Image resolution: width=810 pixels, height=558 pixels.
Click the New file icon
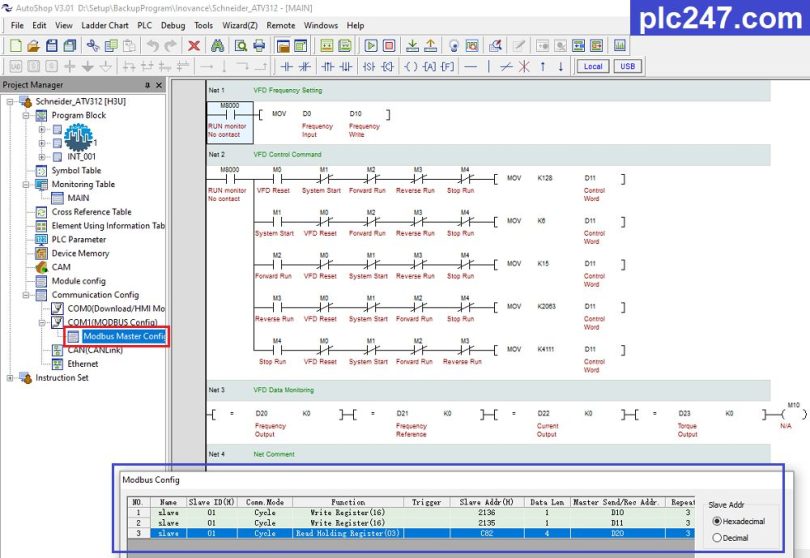click(15, 46)
